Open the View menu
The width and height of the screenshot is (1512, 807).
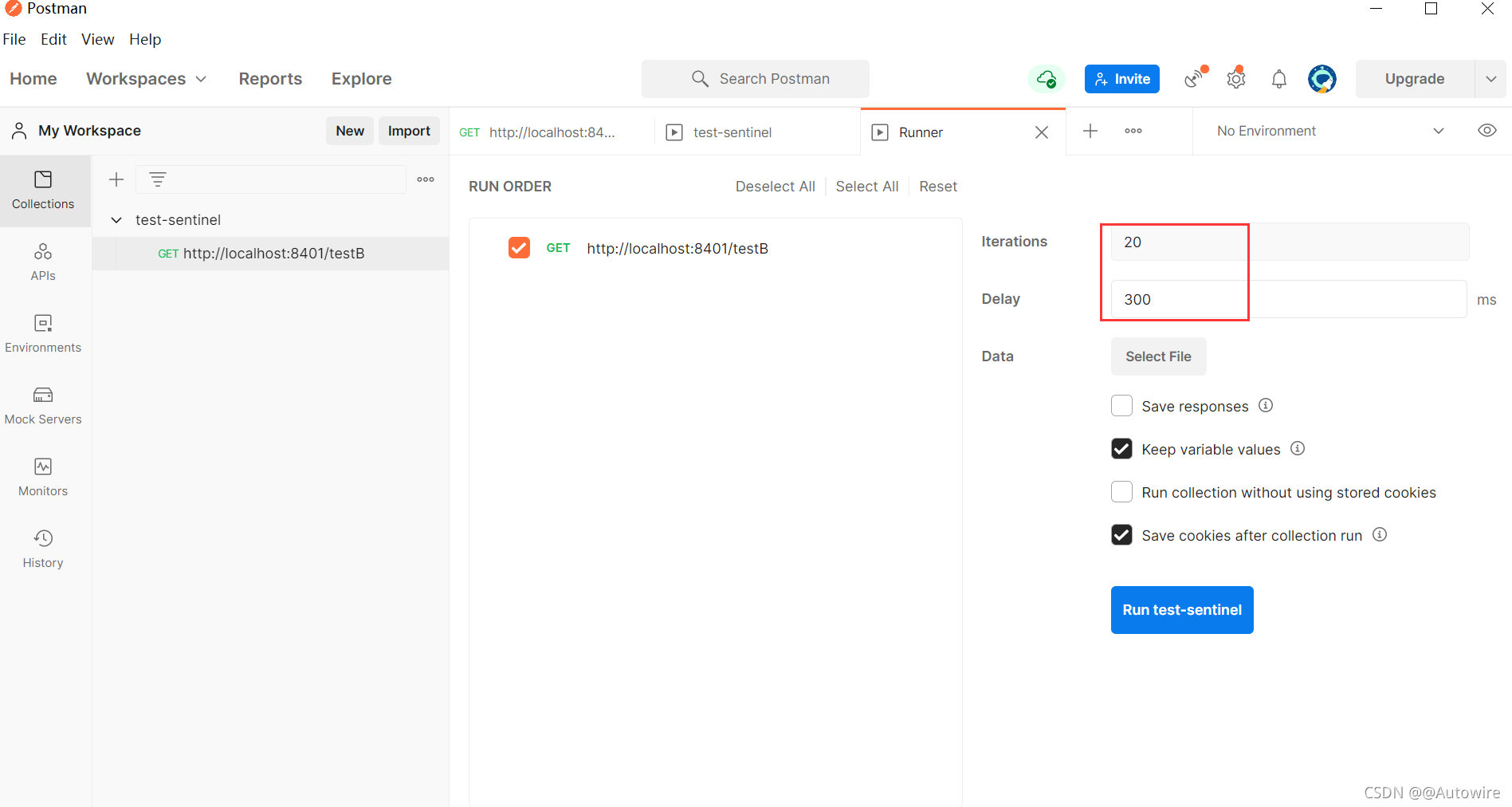[x=97, y=39]
